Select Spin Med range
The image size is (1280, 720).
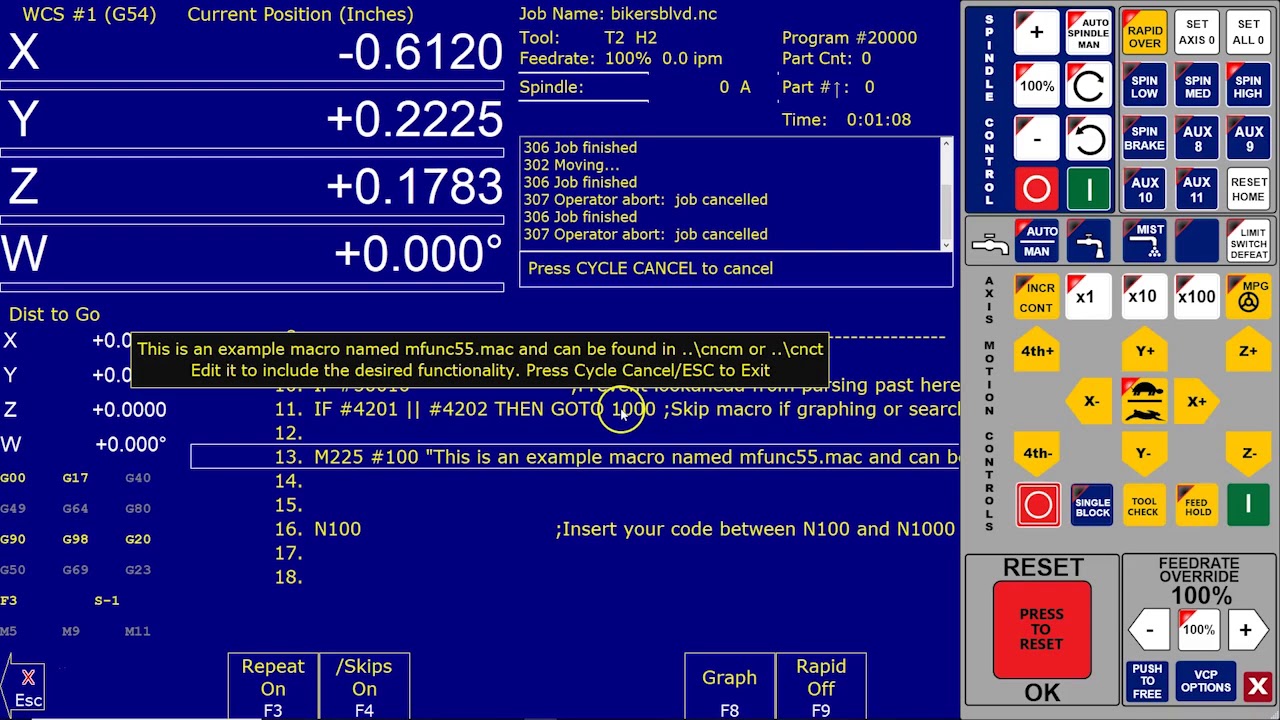pos(1197,86)
